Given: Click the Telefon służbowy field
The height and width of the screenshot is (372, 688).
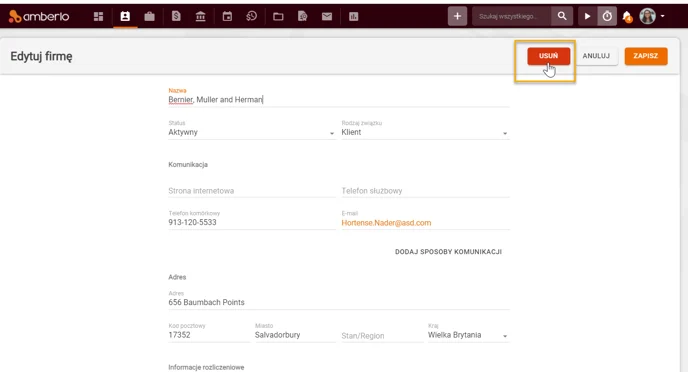Looking at the screenshot, I should [x=425, y=191].
